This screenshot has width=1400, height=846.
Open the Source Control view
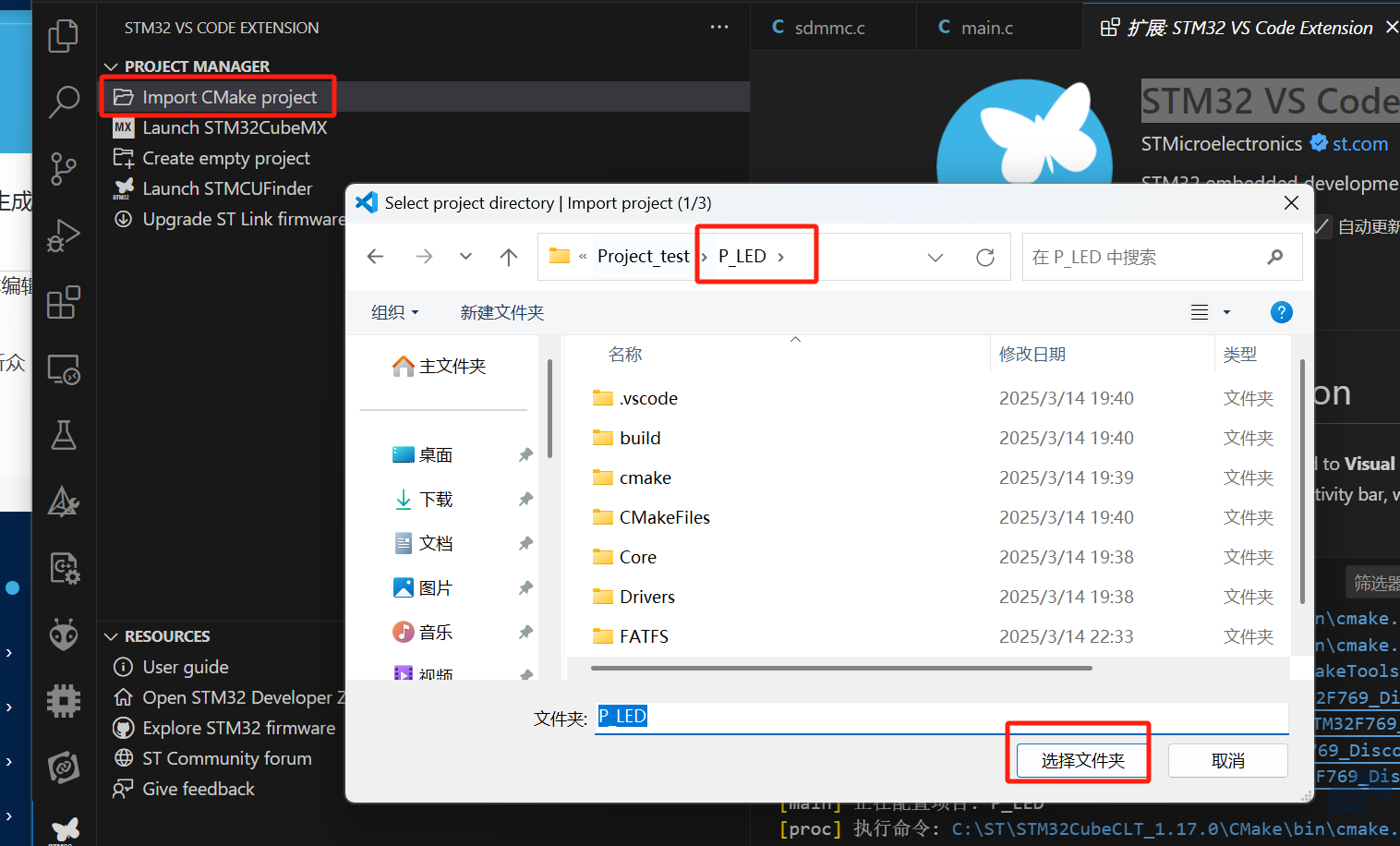63,168
